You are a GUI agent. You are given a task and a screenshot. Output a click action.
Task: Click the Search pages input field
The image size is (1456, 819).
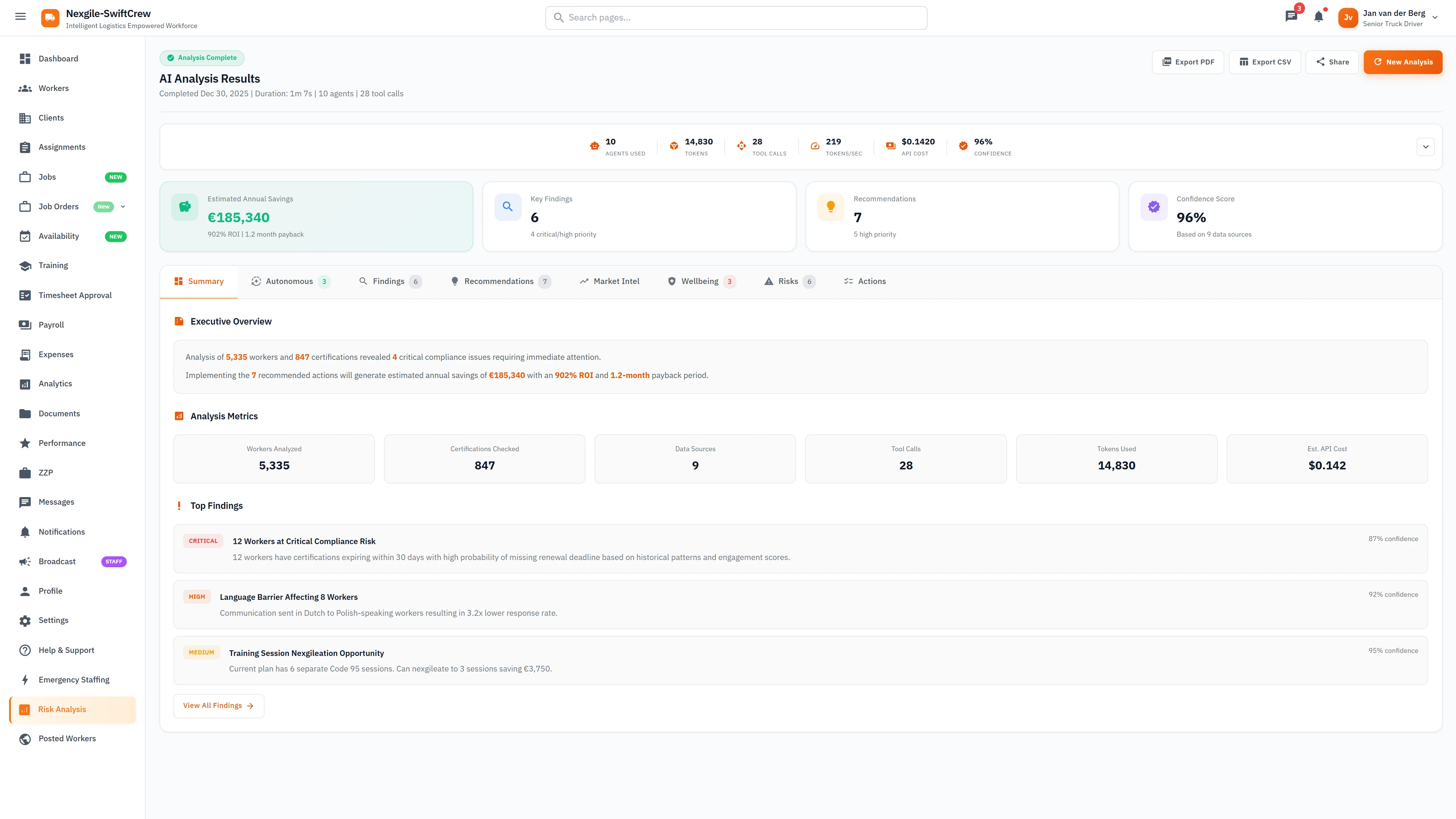tap(736, 17)
